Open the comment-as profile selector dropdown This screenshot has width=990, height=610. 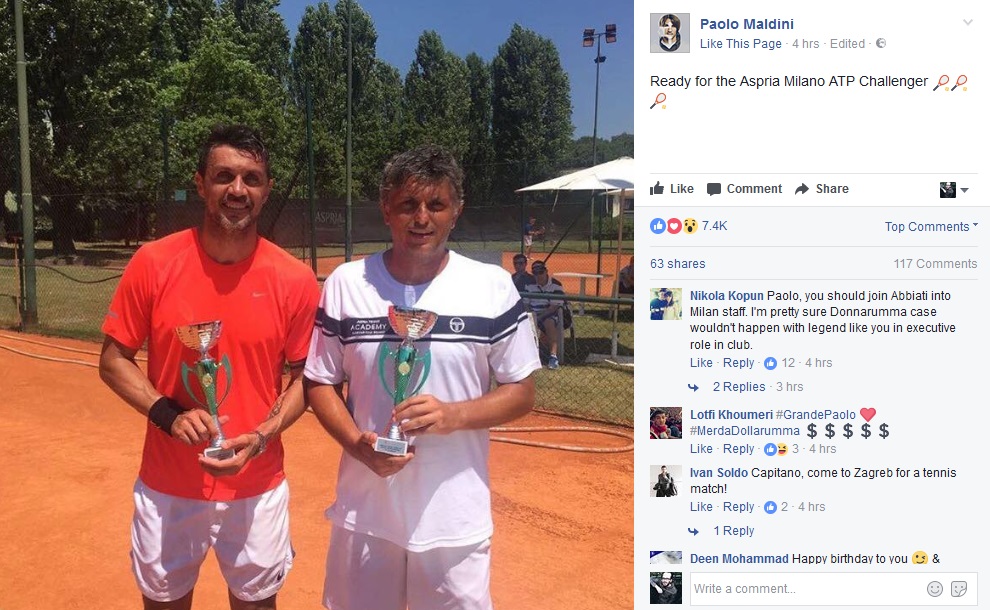tap(954, 189)
